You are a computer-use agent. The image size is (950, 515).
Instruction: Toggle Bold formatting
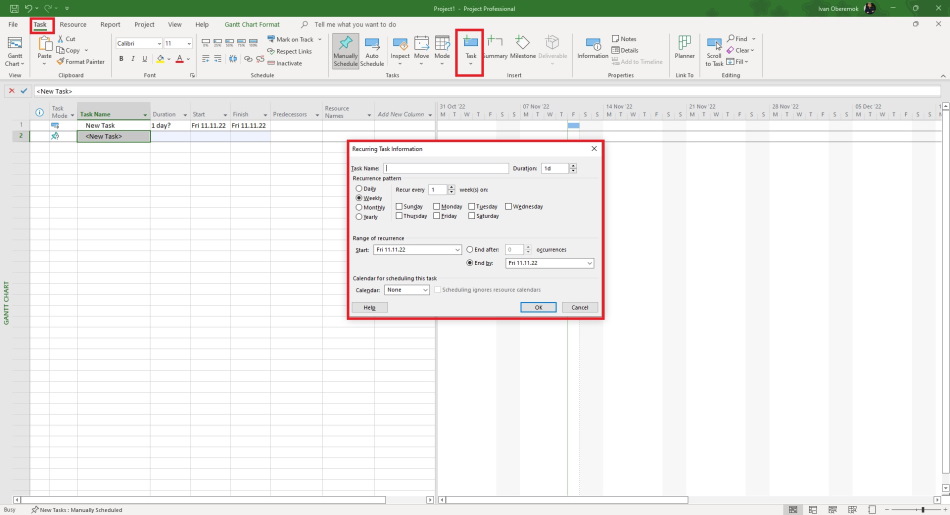pyautogui.click(x=121, y=59)
